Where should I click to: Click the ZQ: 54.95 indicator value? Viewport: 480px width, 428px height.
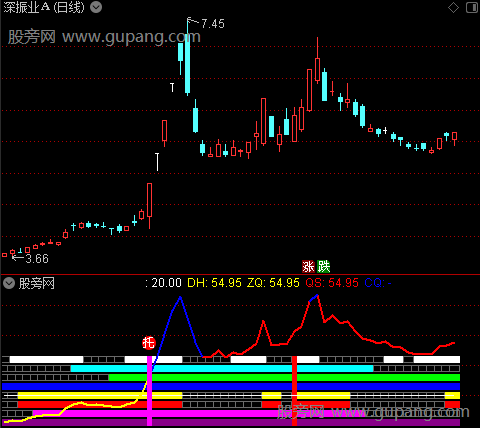coord(273,283)
